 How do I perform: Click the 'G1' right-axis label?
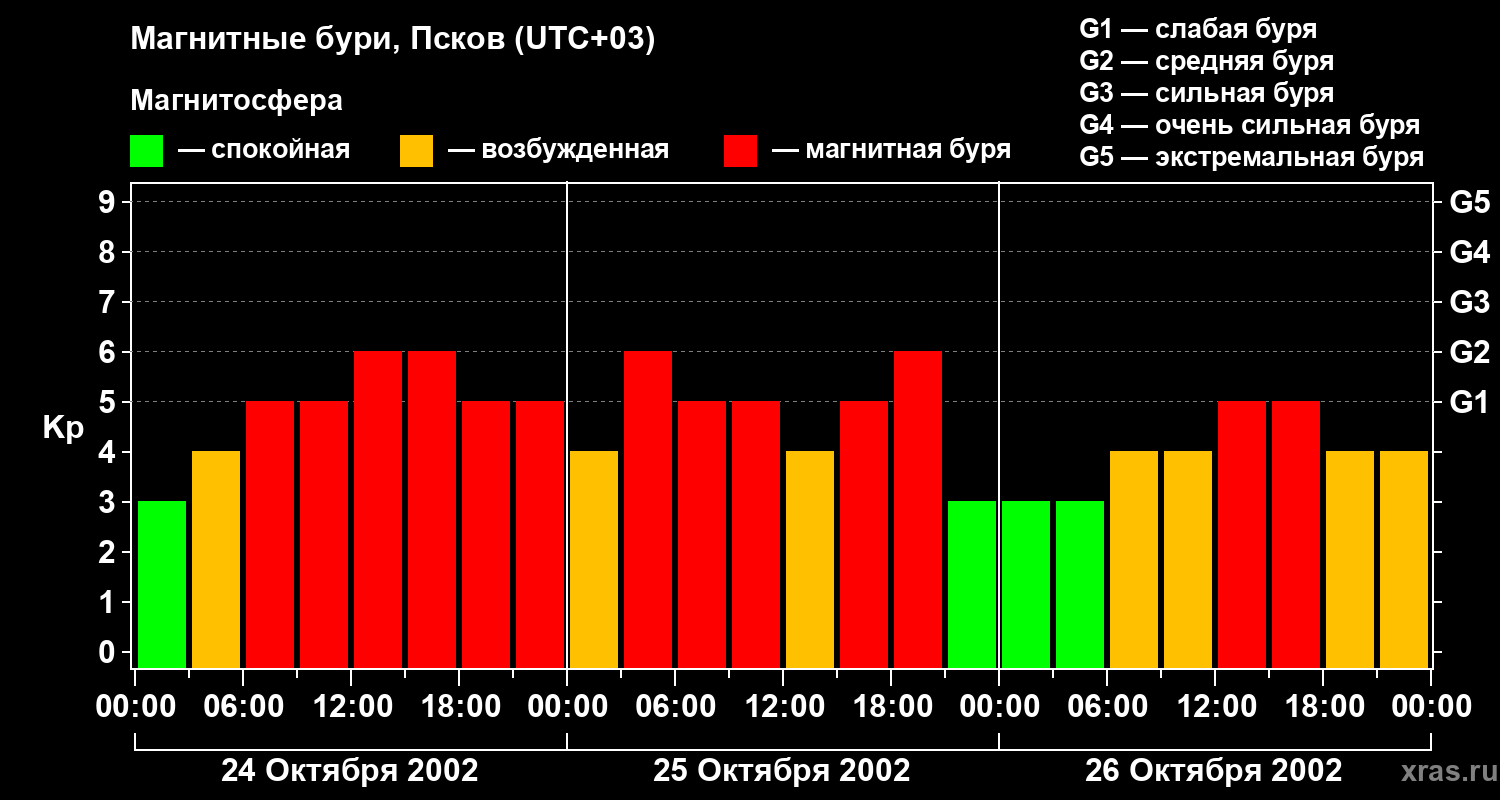click(x=1469, y=402)
